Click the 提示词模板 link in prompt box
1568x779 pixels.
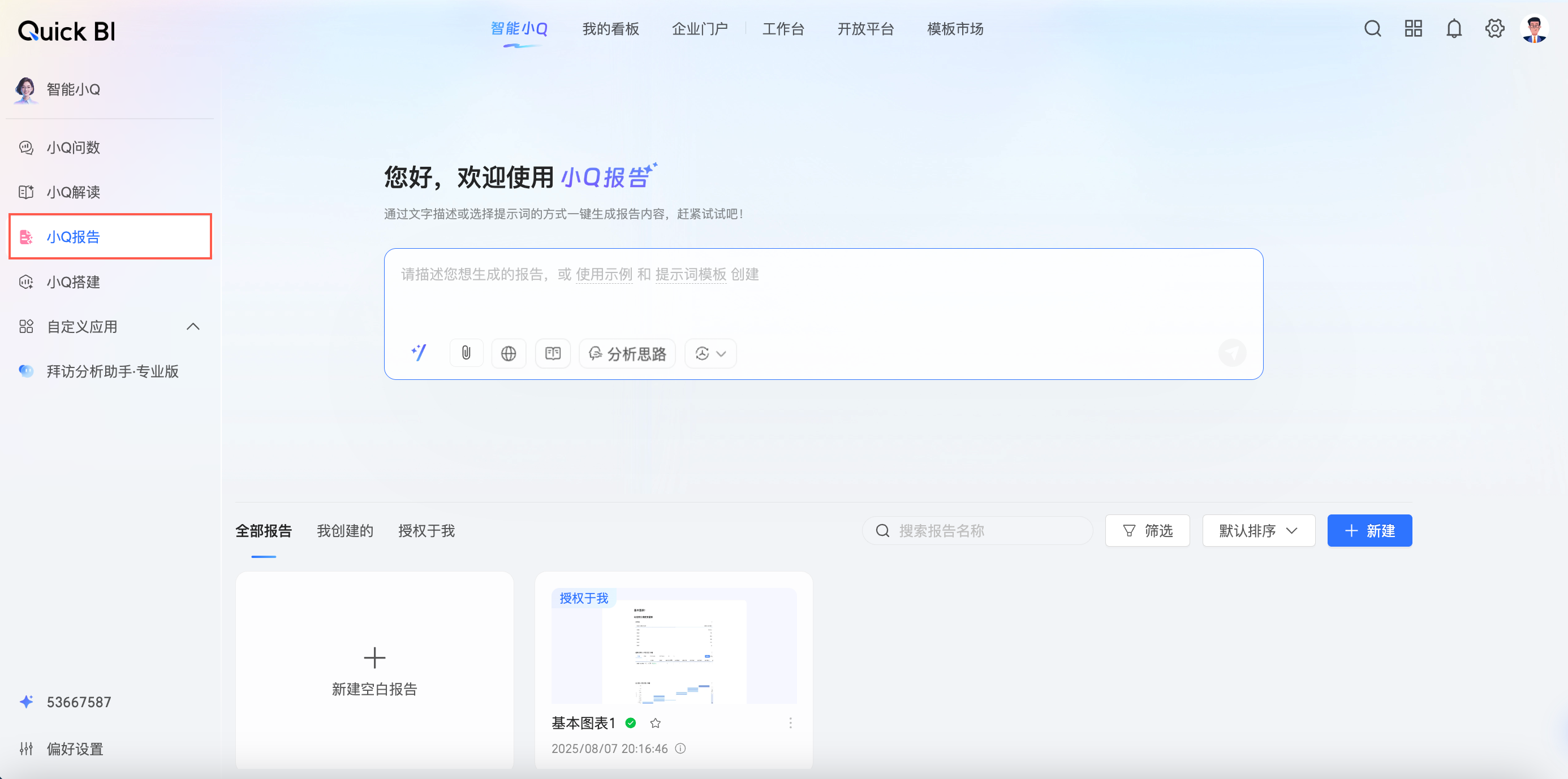click(690, 274)
